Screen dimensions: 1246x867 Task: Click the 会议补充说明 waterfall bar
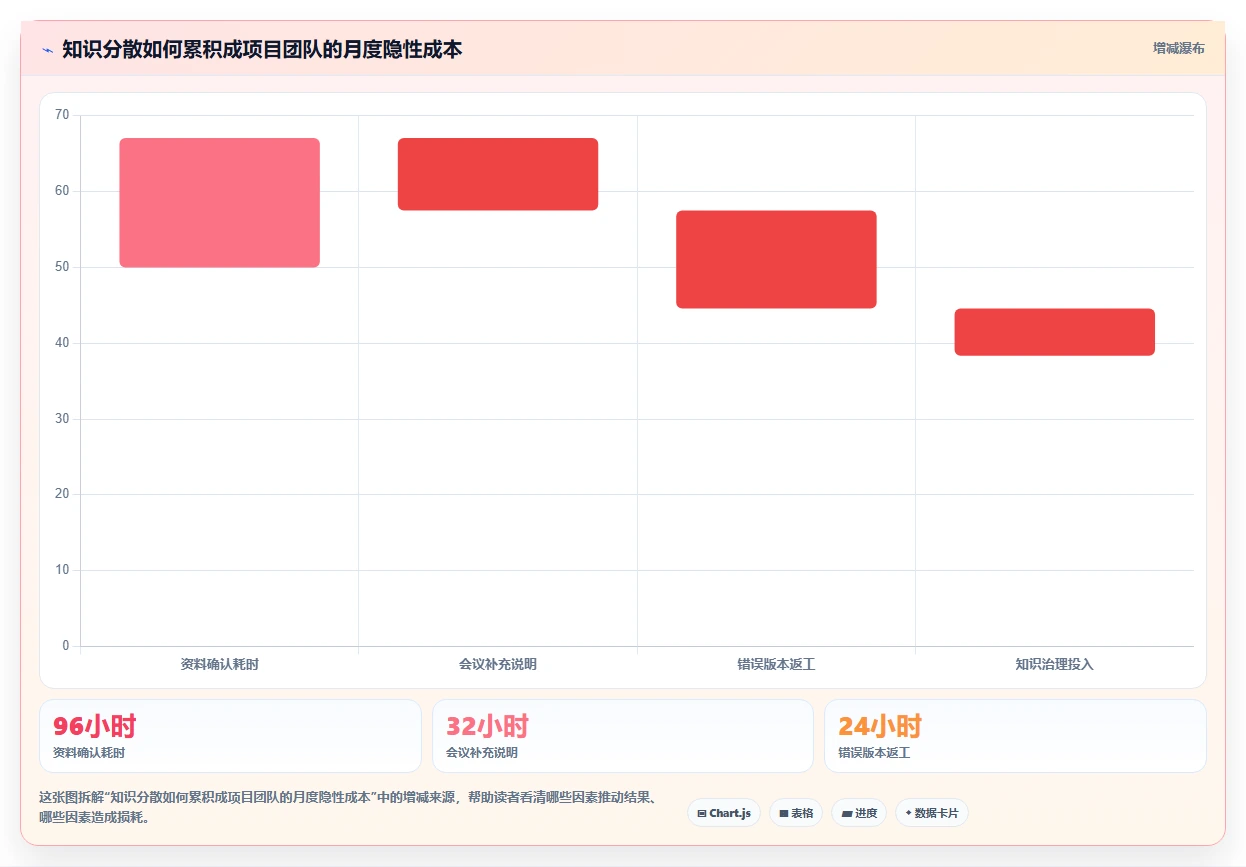pos(498,174)
